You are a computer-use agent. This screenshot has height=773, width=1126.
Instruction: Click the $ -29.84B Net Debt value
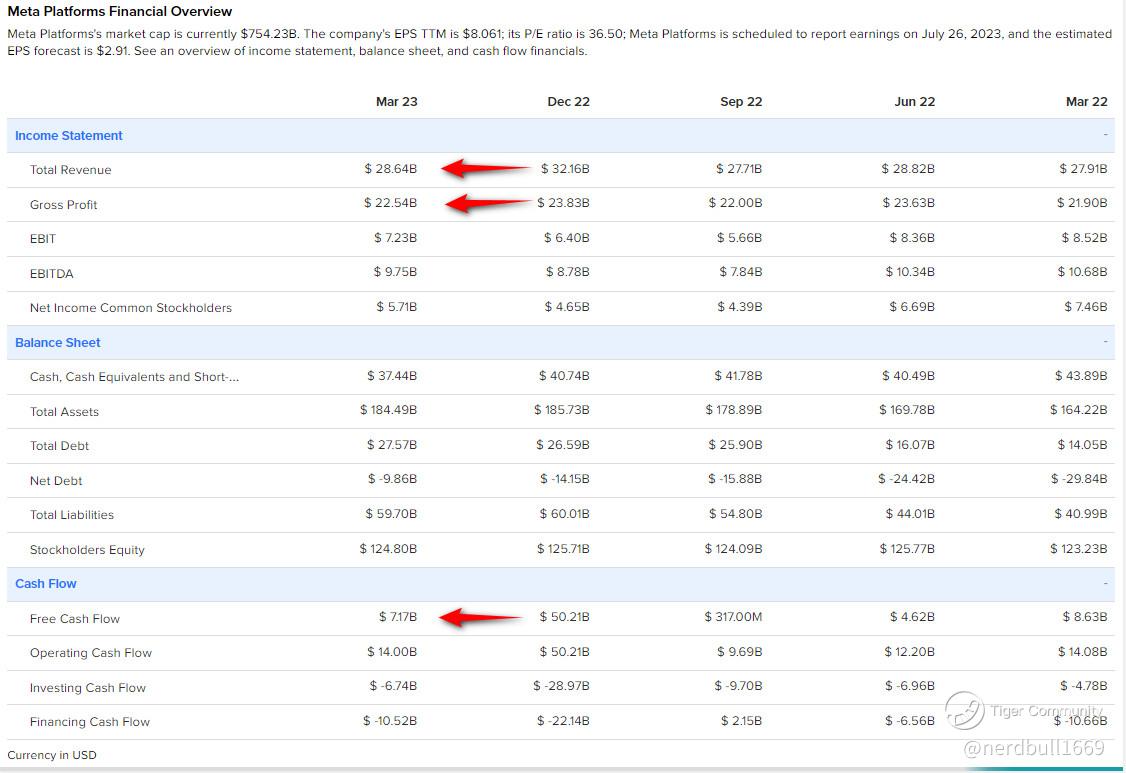(1079, 479)
